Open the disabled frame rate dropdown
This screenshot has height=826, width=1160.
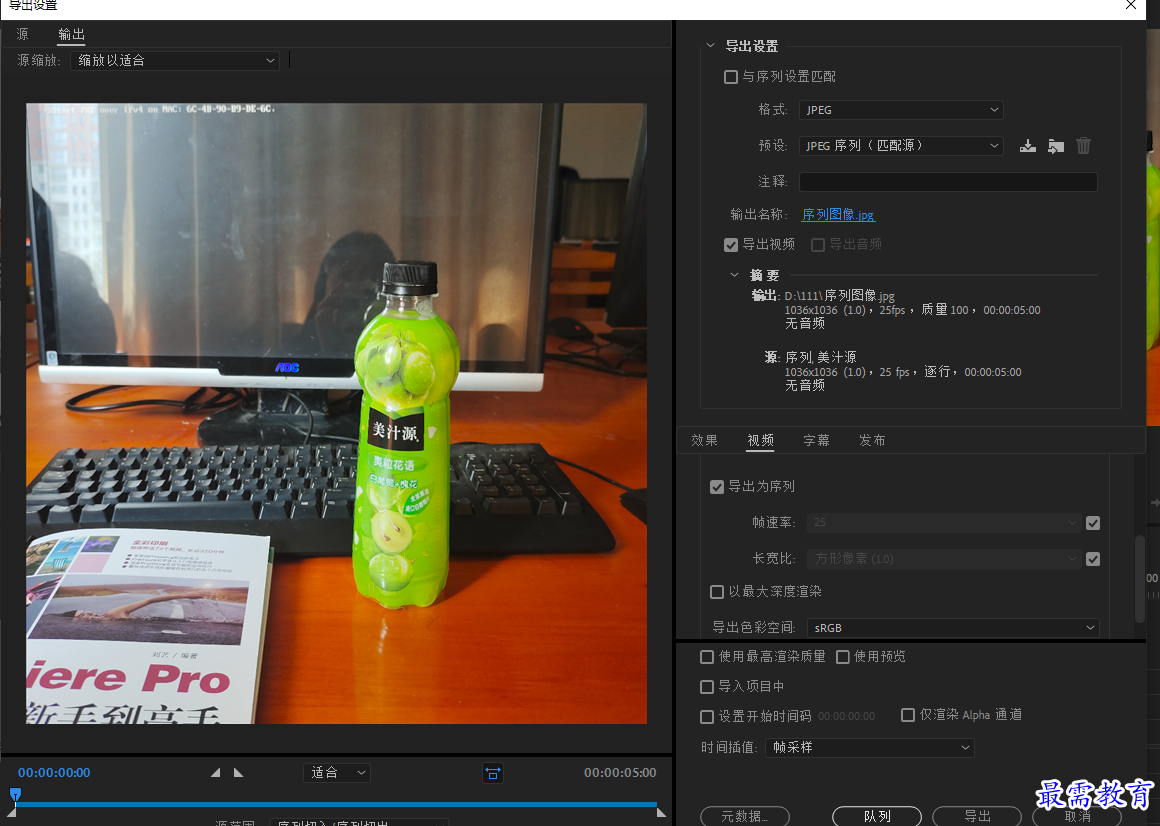pos(943,523)
